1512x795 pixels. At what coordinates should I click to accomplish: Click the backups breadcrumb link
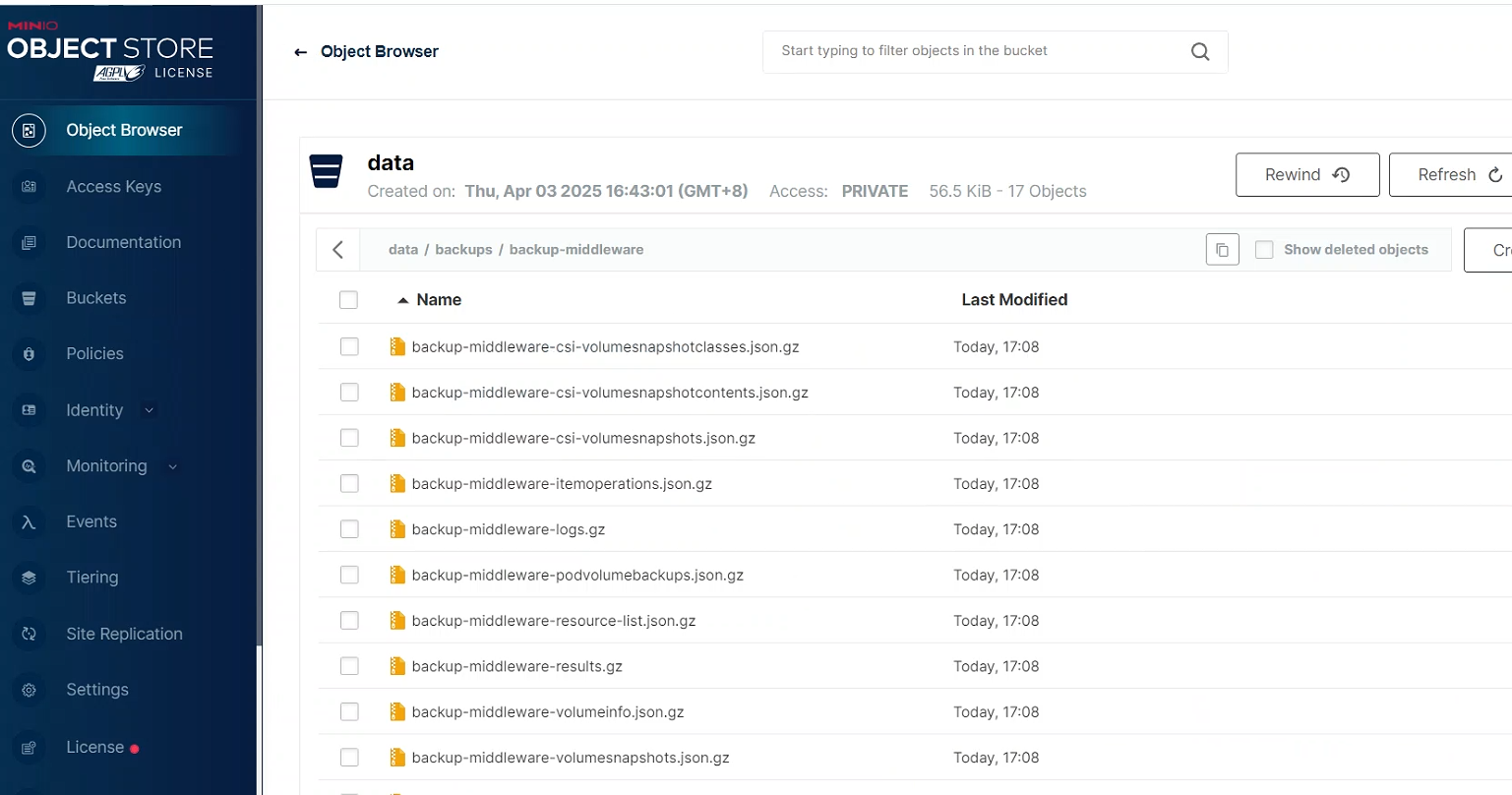463,250
